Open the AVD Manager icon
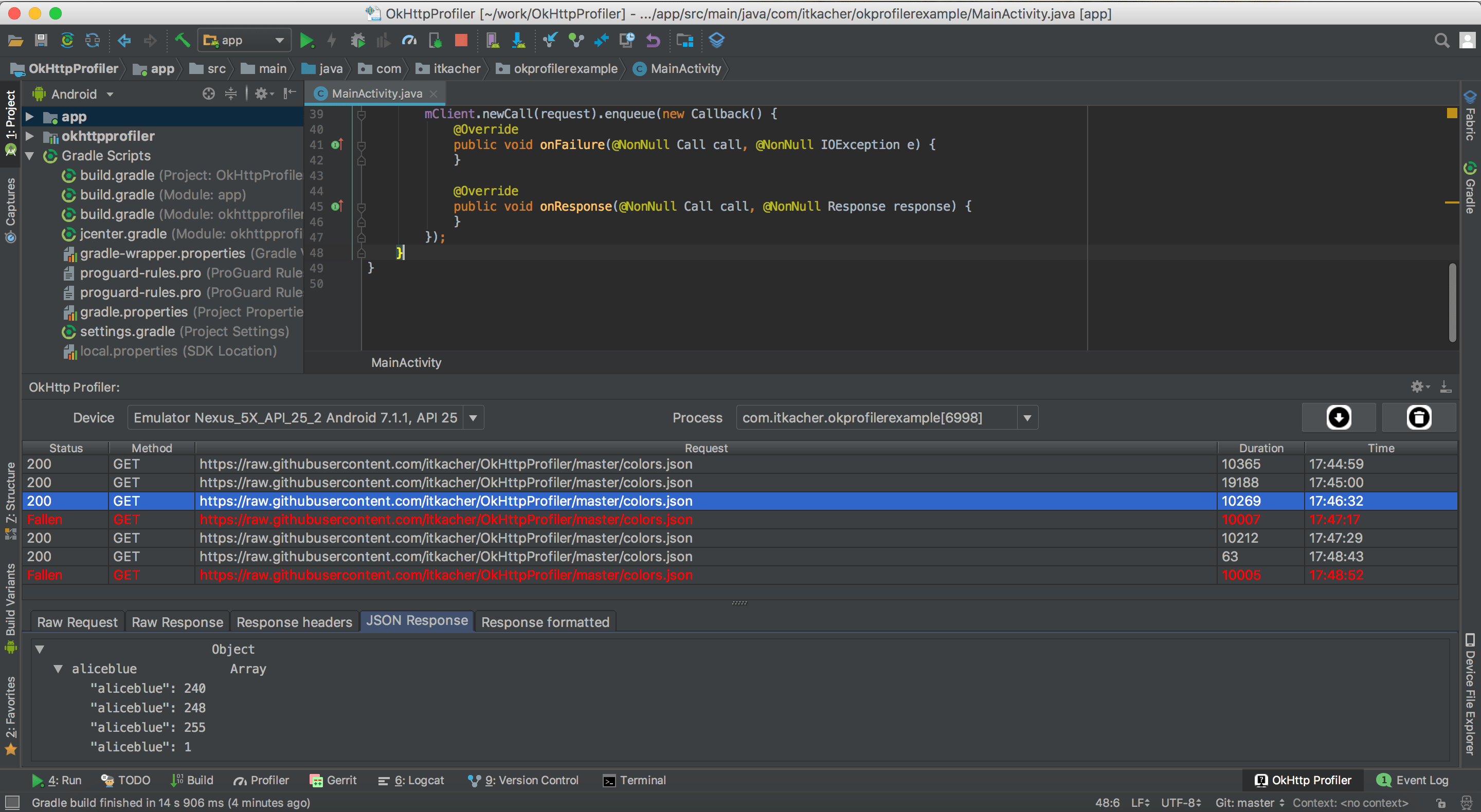Viewport: 1481px width, 812px height. click(x=492, y=40)
